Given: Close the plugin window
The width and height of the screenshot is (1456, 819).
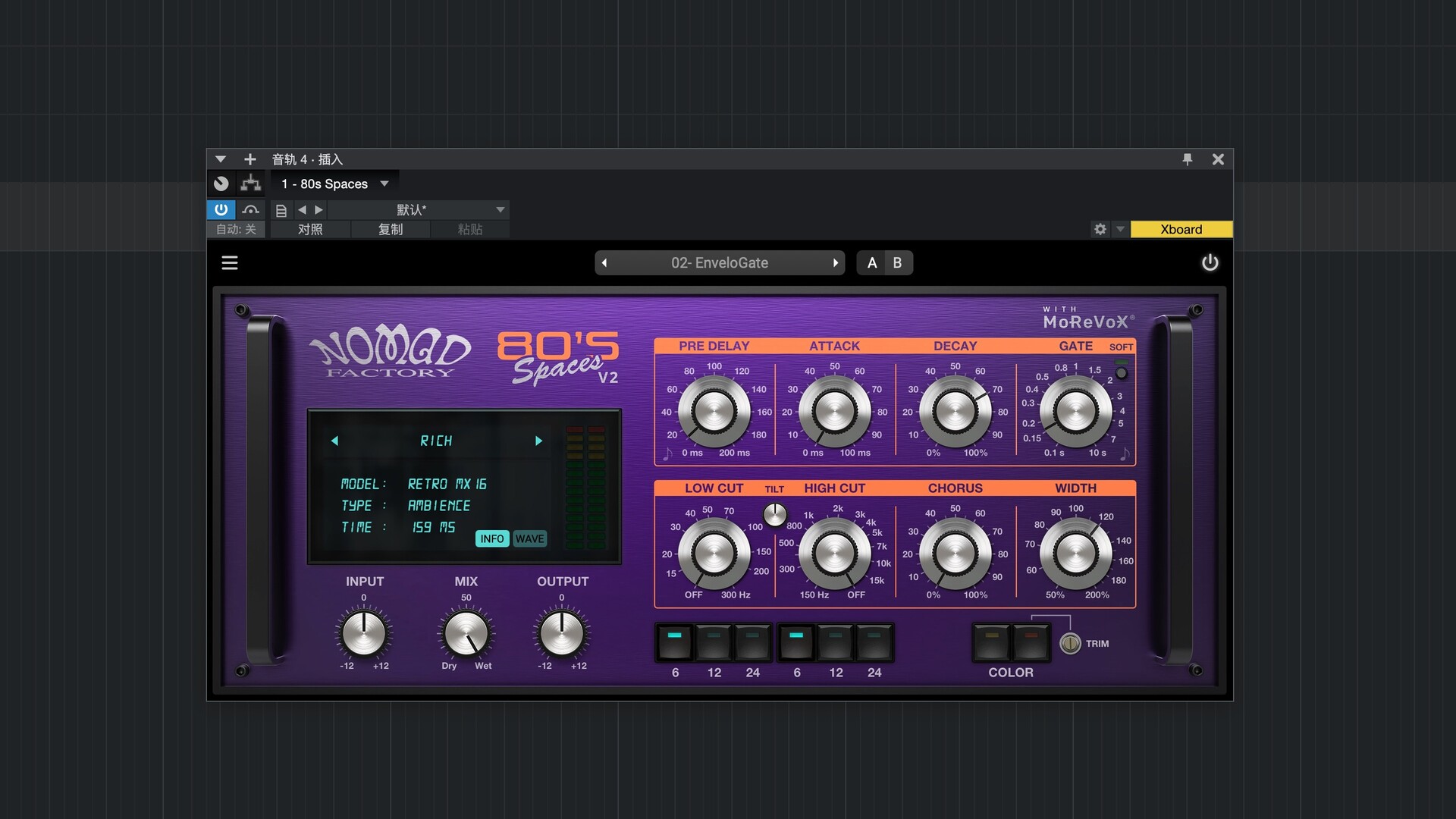Looking at the screenshot, I should (1218, 159).
